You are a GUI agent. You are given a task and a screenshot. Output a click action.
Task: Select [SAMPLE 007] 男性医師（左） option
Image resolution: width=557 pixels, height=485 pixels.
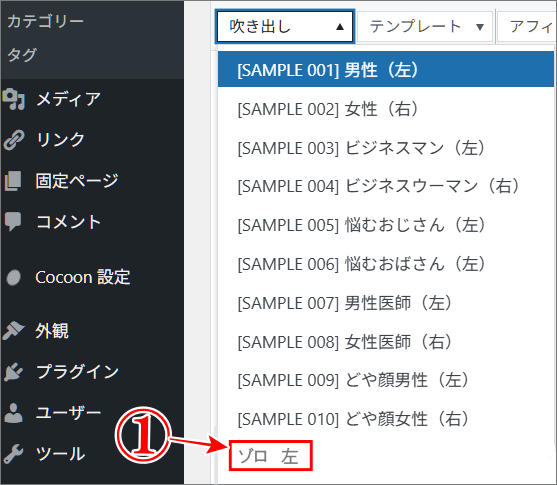click(x=386, y=303)
